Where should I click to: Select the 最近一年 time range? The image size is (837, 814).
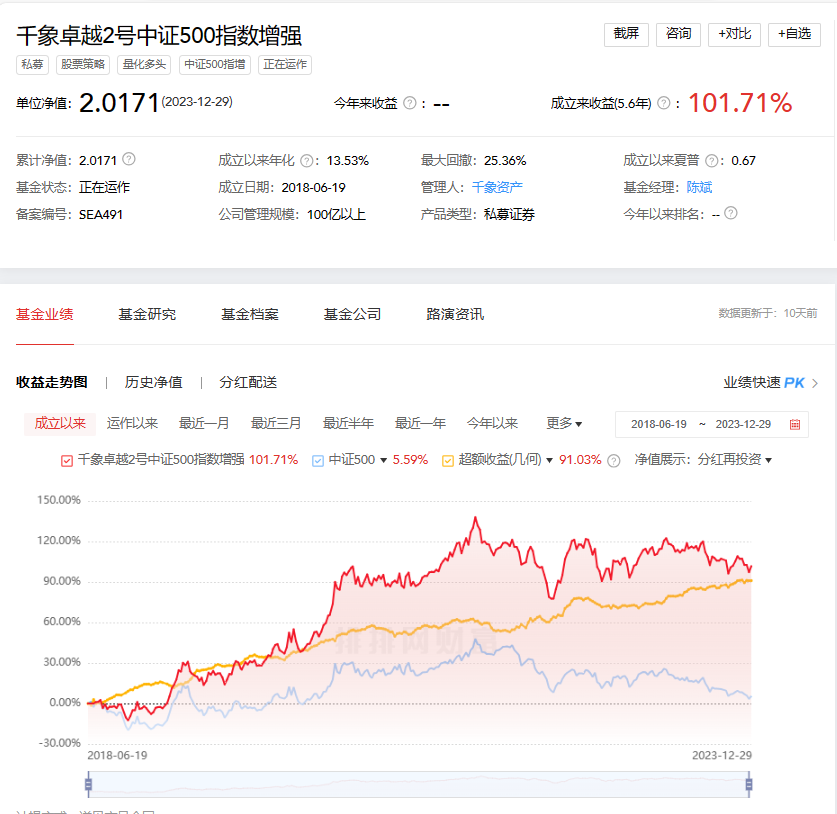(x=420, y=424)
